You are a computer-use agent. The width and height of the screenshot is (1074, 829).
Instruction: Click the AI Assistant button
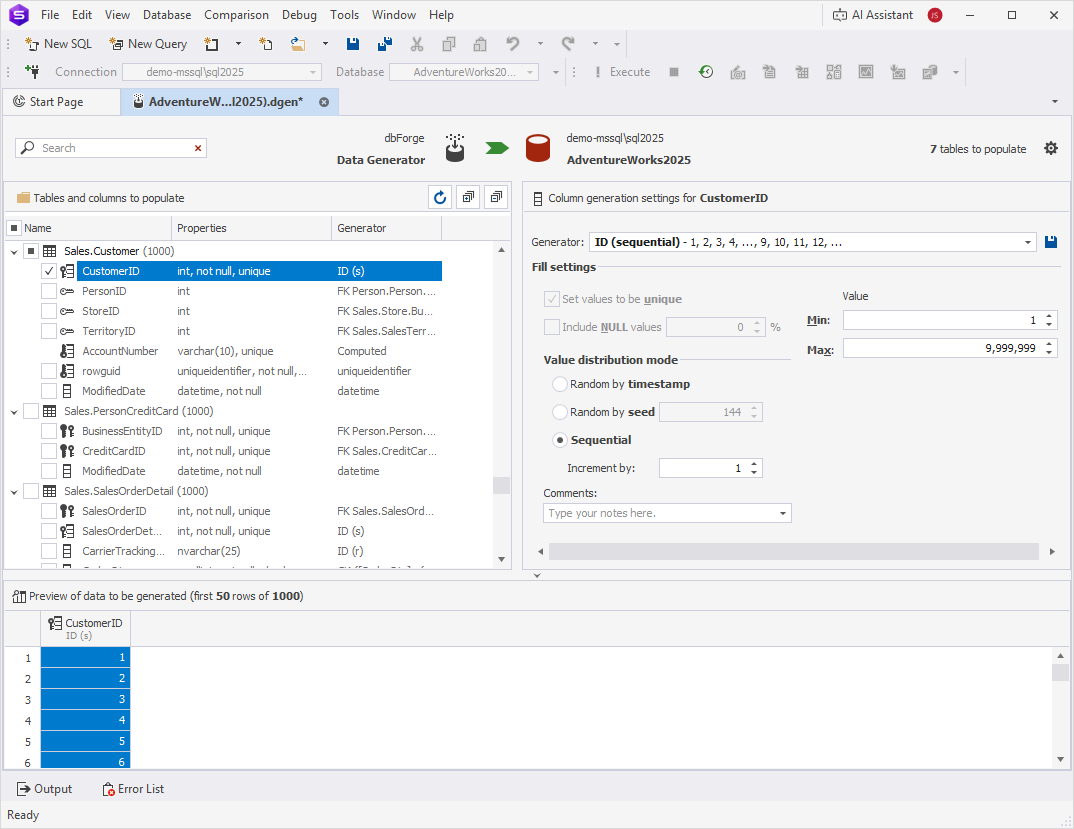coord(873,15)
